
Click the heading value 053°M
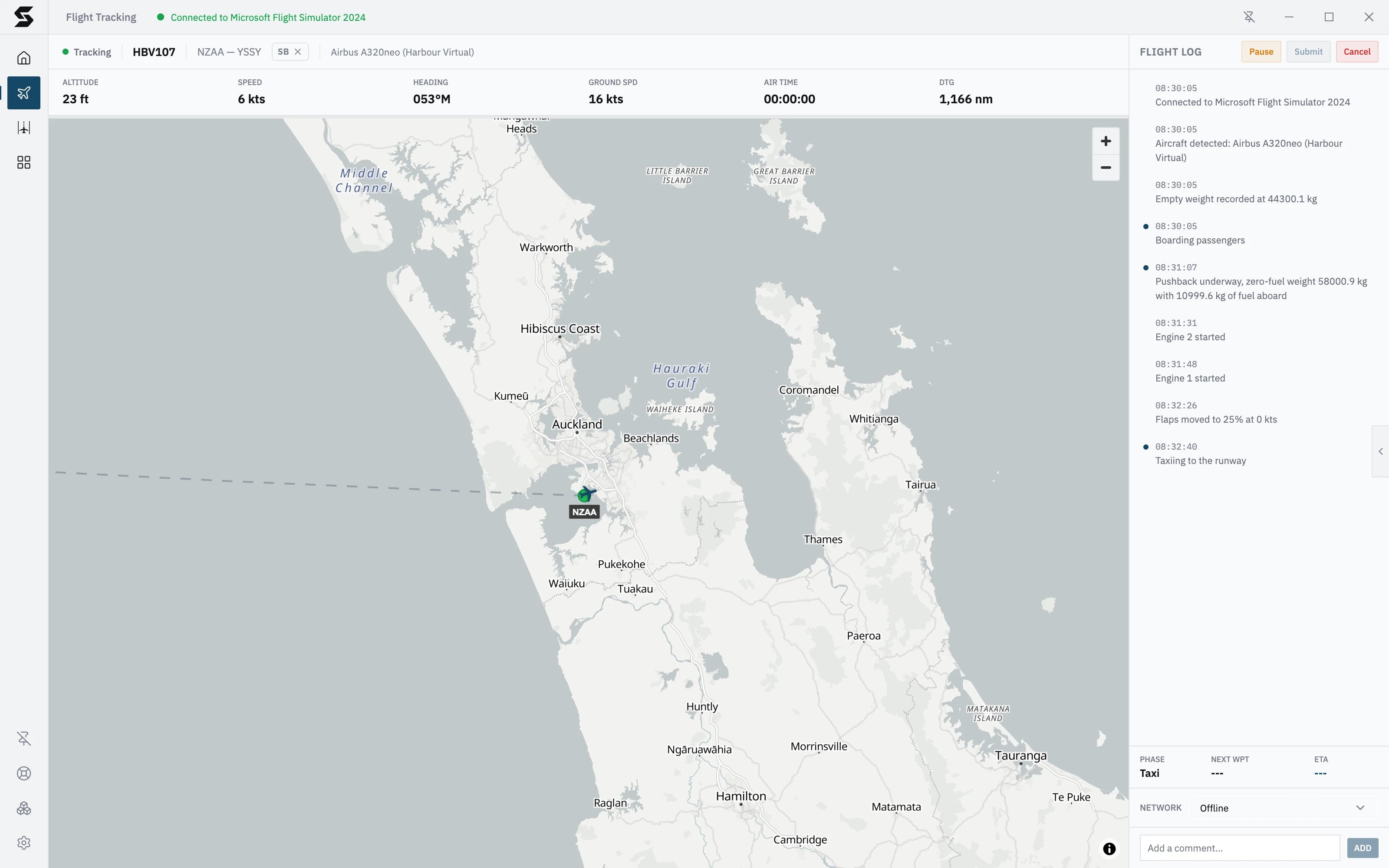pyautogui.click(x=431, y=99)
